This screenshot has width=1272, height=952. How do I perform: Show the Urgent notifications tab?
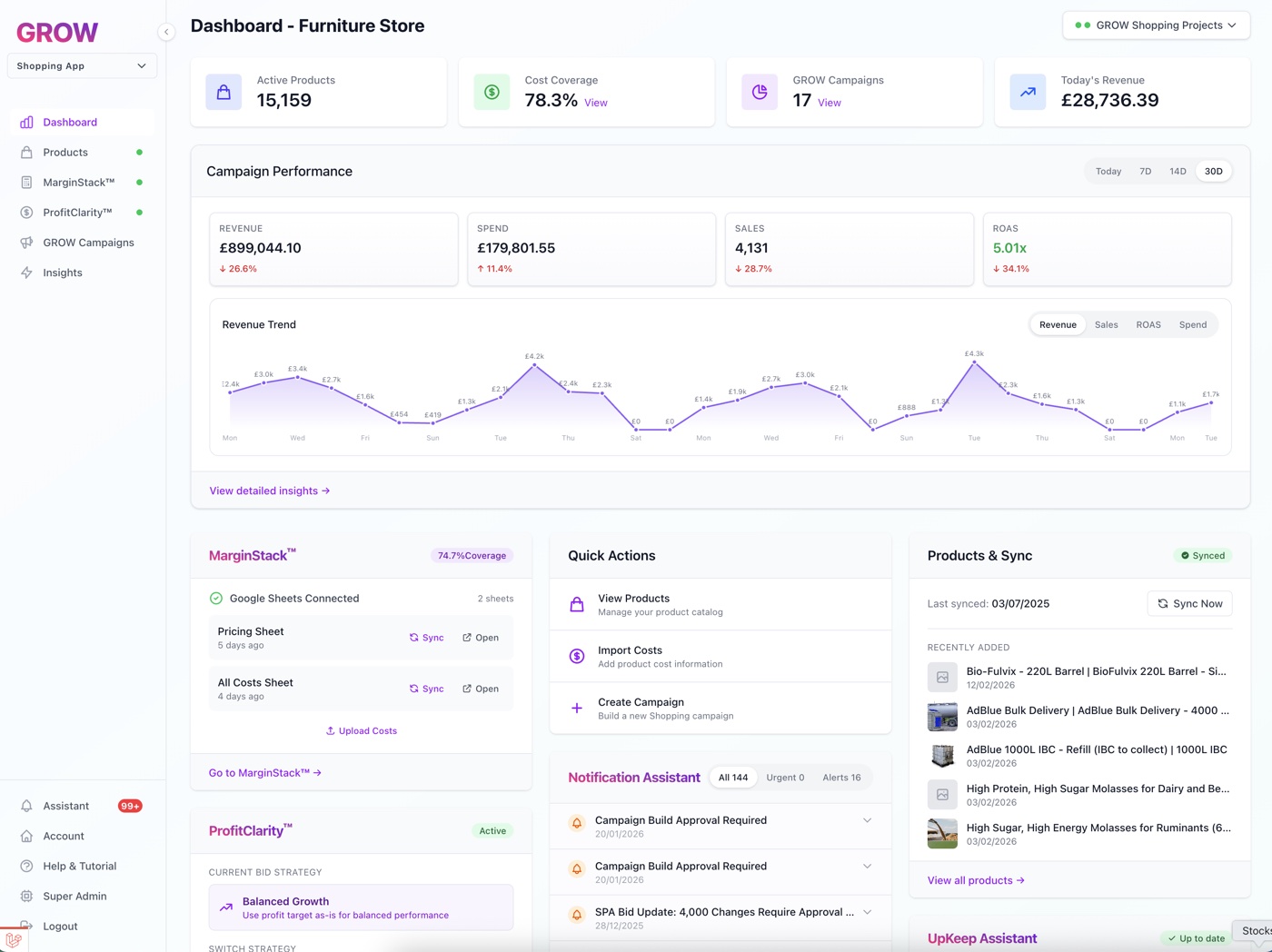(784, 778)
